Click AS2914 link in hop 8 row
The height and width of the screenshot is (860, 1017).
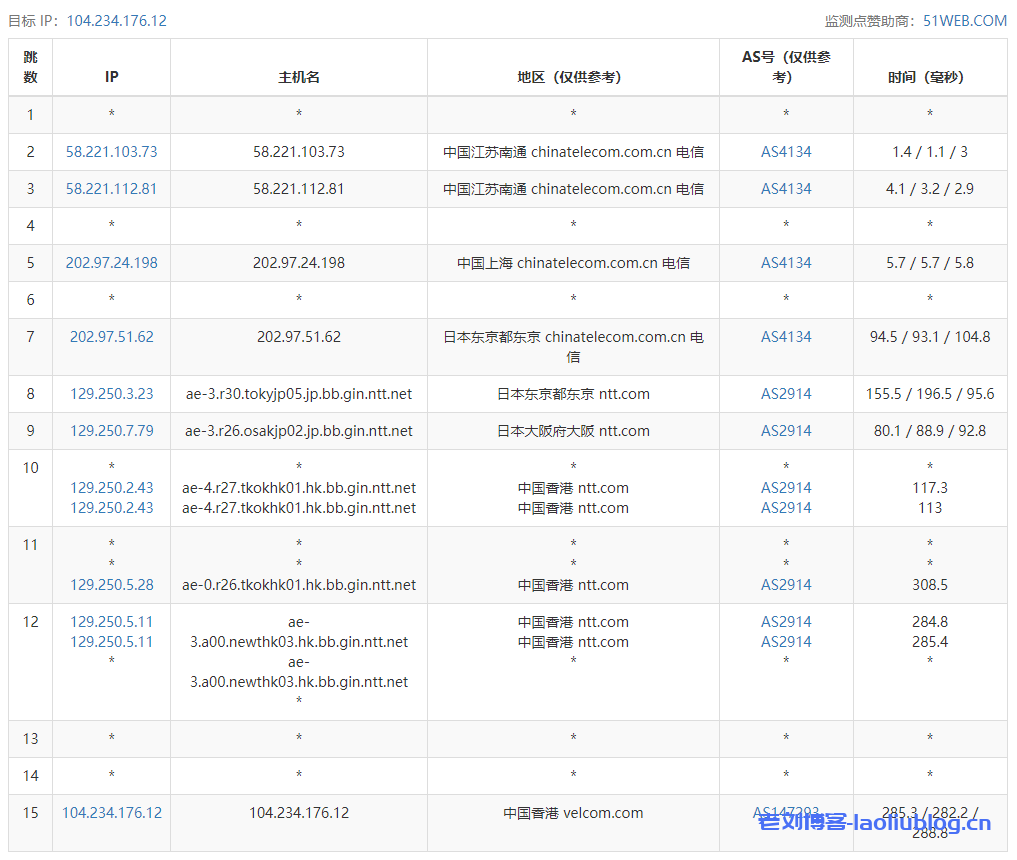786,394
